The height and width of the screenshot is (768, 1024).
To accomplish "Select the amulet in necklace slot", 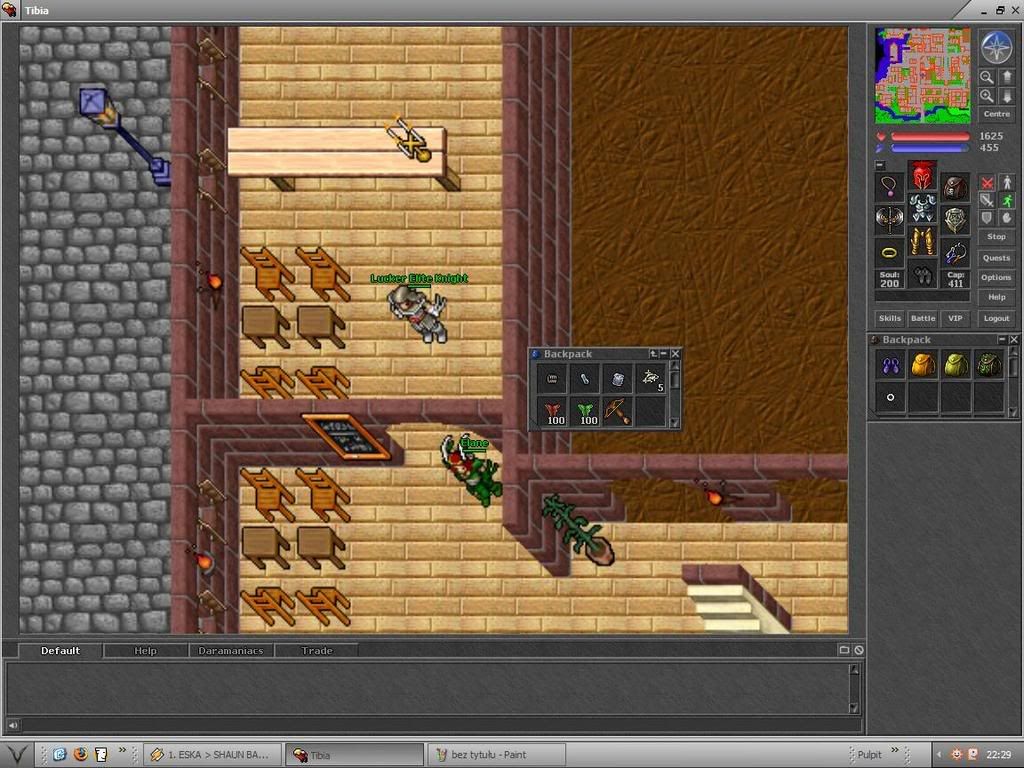I will (889, 187).
